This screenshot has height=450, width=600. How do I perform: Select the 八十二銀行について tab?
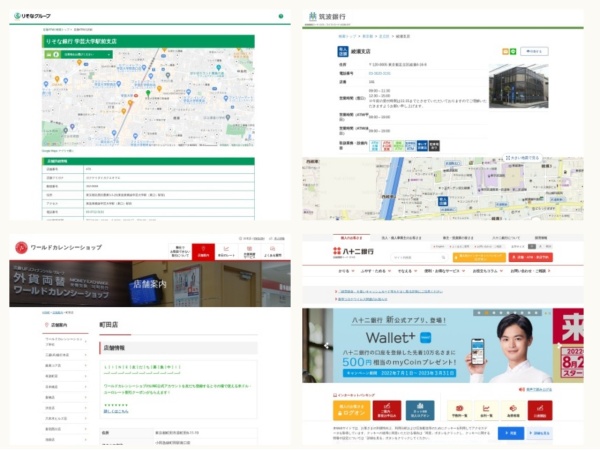506,238
